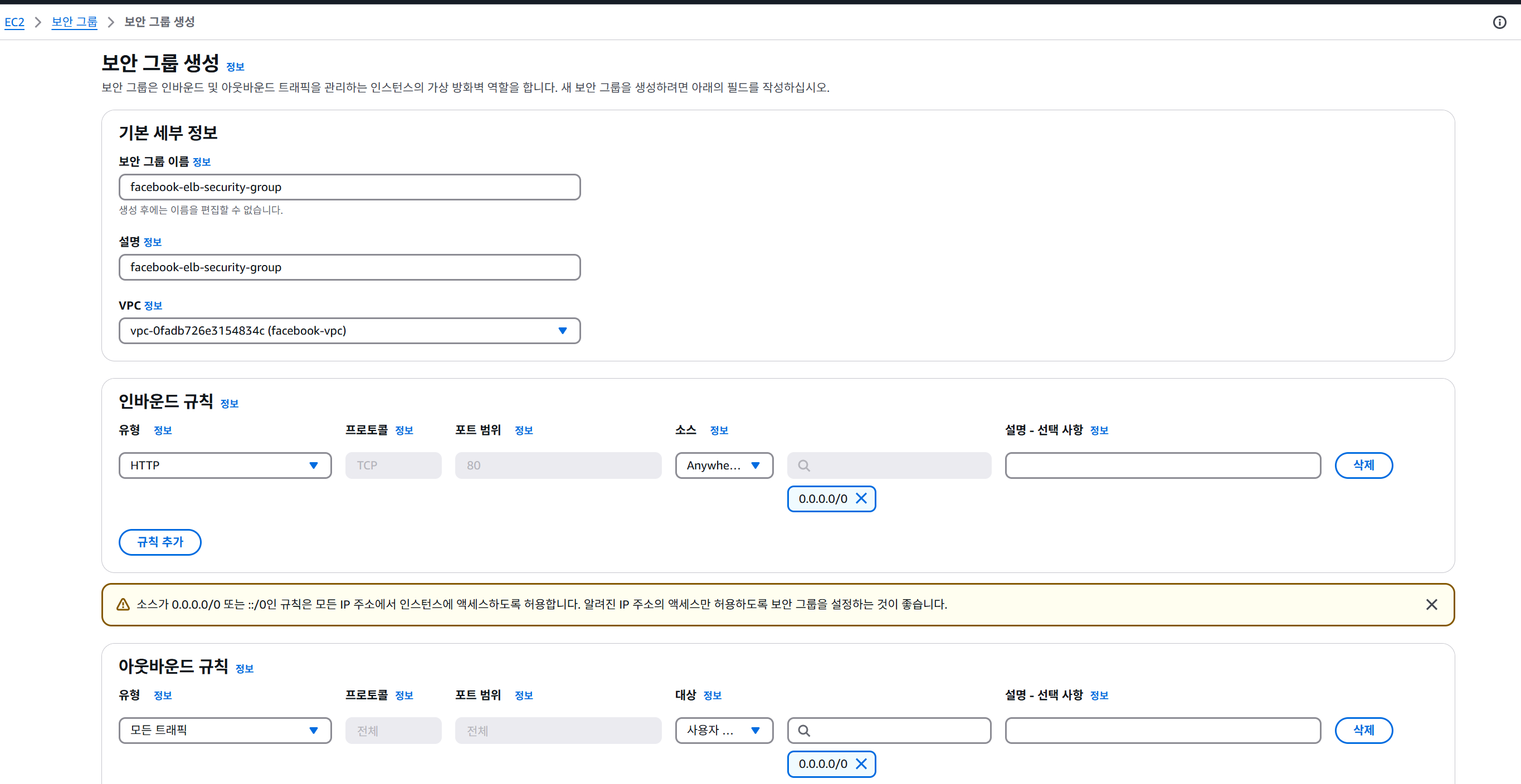Open the Anywhere source dropdown
Viewport: 1521px width, 784px height.
723,465
